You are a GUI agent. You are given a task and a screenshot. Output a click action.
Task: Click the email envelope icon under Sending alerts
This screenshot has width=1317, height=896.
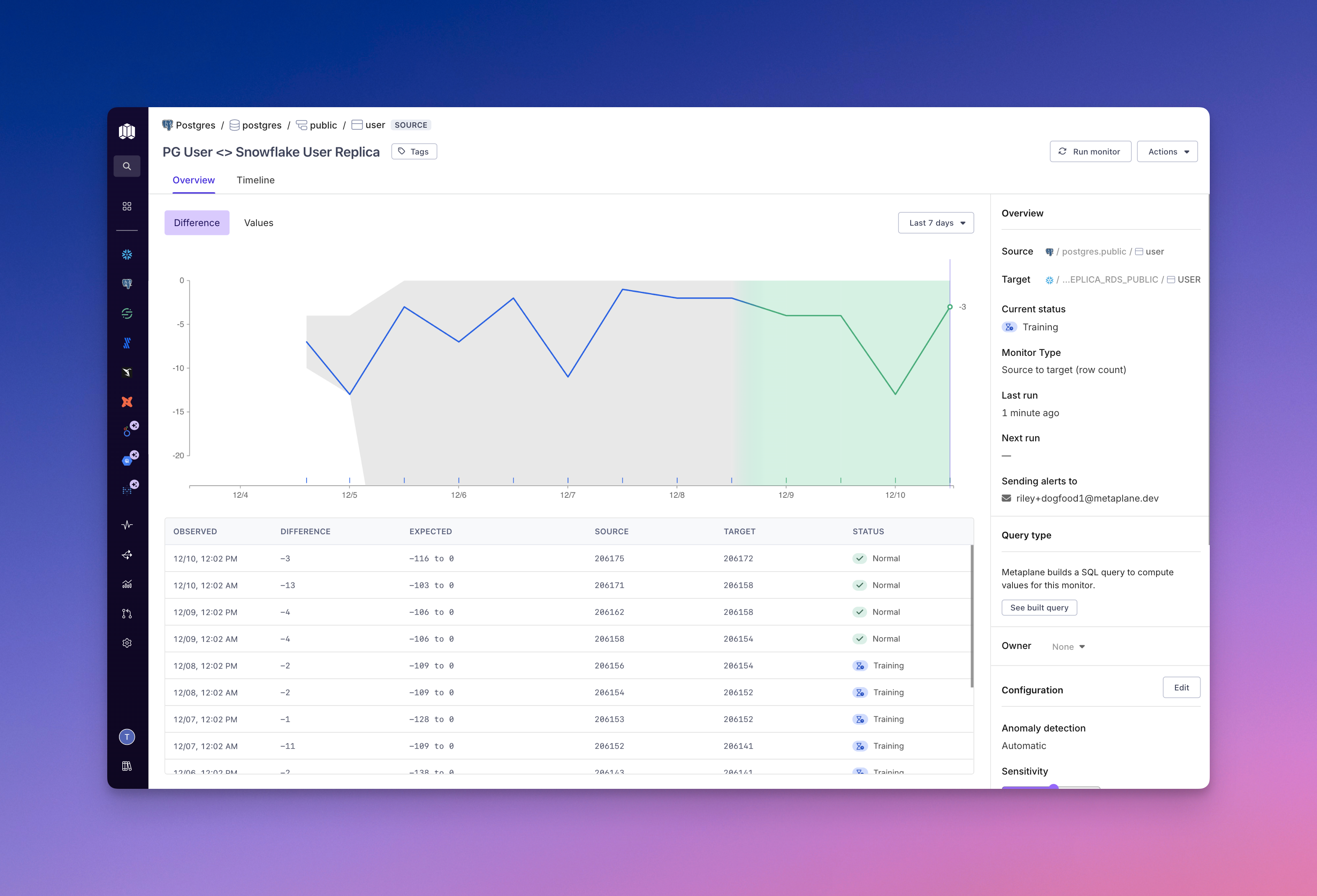[1007, 498]
